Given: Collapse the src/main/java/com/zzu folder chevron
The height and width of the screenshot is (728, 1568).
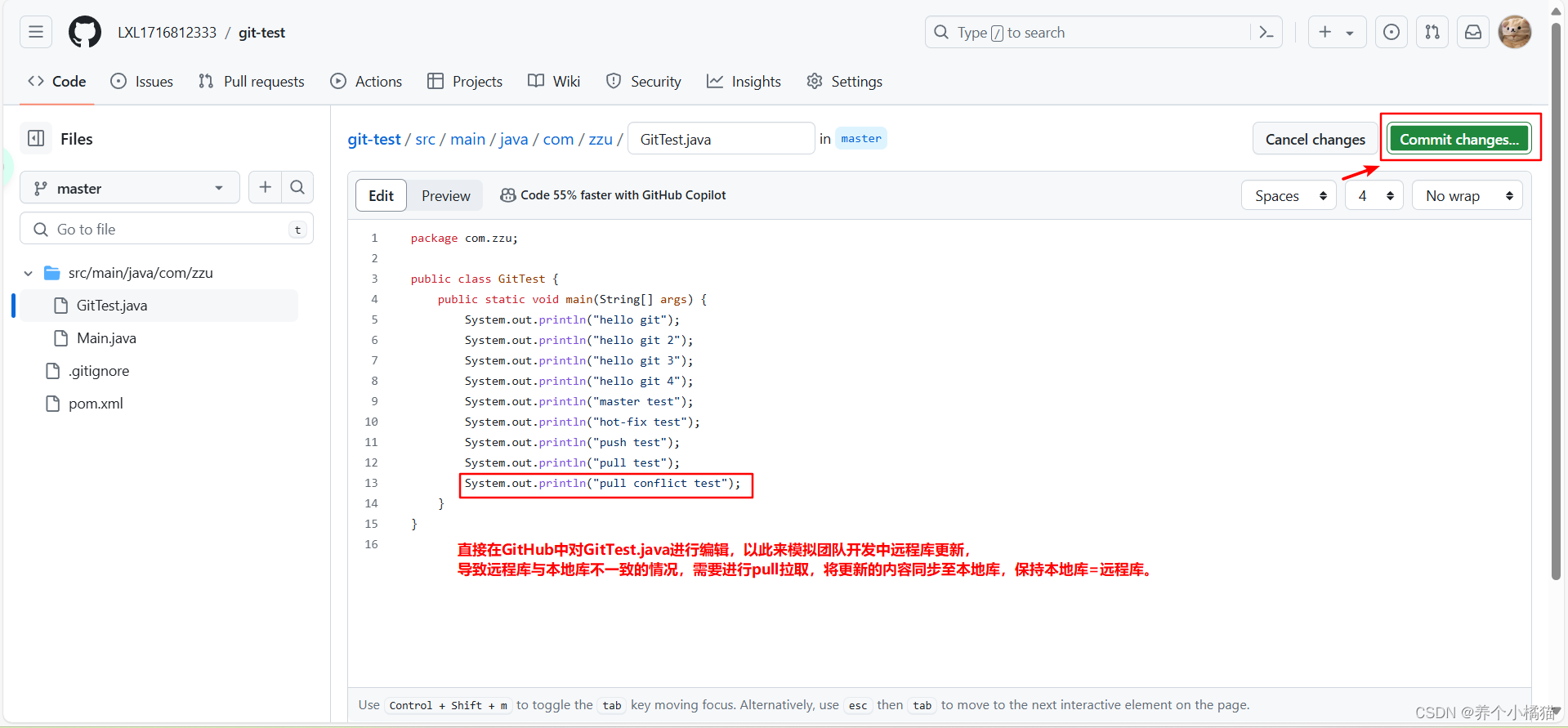Looking at the screenshot, I should (x=29, y=273).
